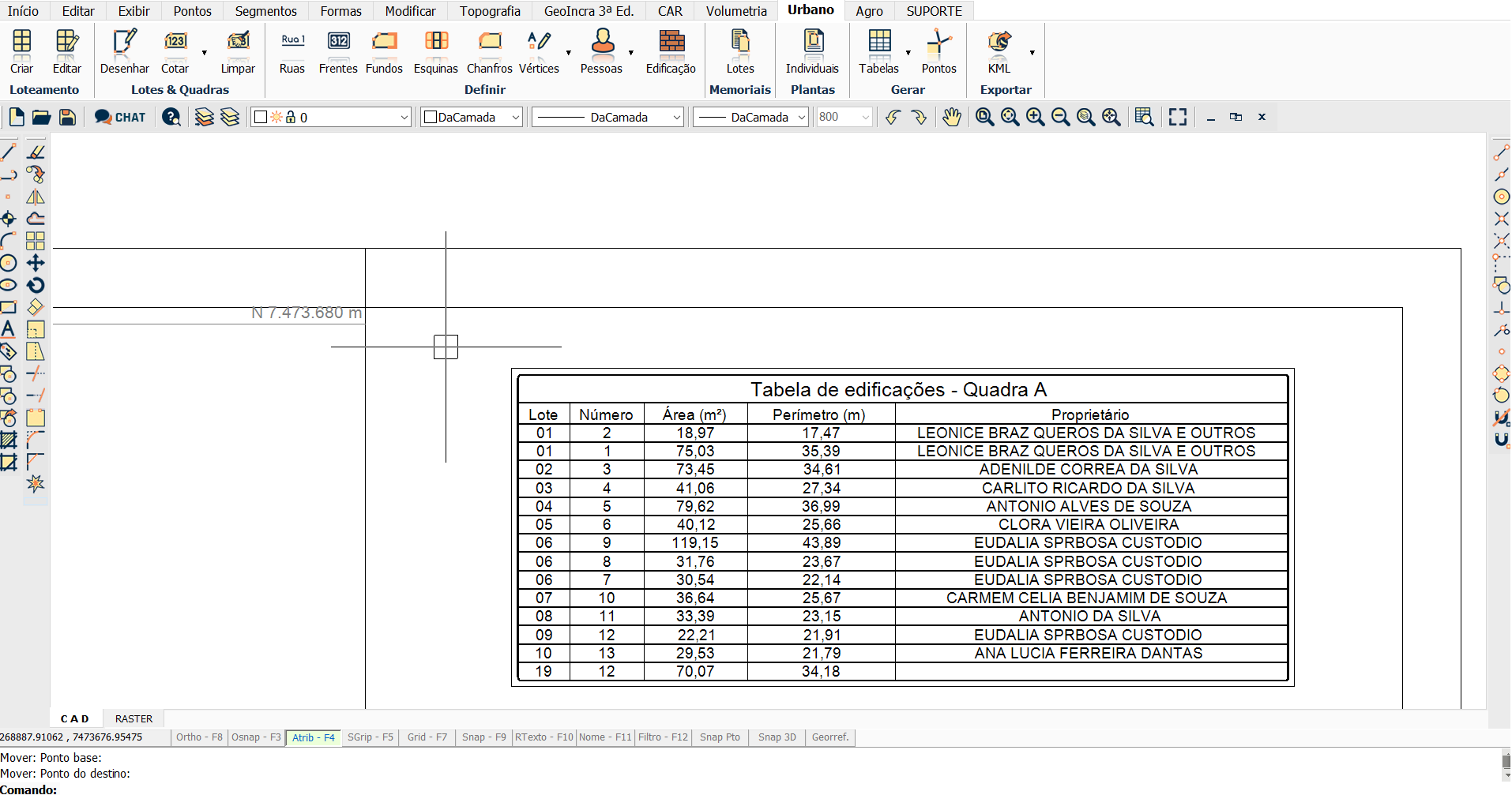
Task: Toggle Osnap - F3 in status bar
Action: [256, 737]
